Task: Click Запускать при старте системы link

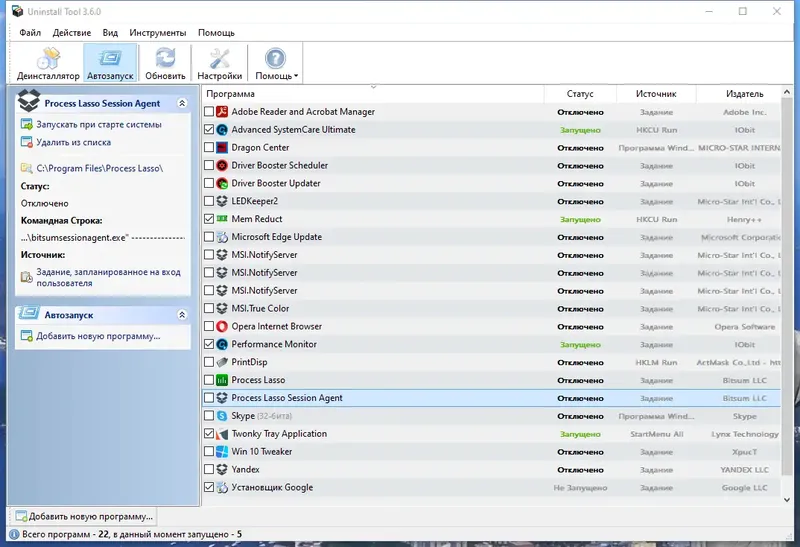Action: (99, 125)
